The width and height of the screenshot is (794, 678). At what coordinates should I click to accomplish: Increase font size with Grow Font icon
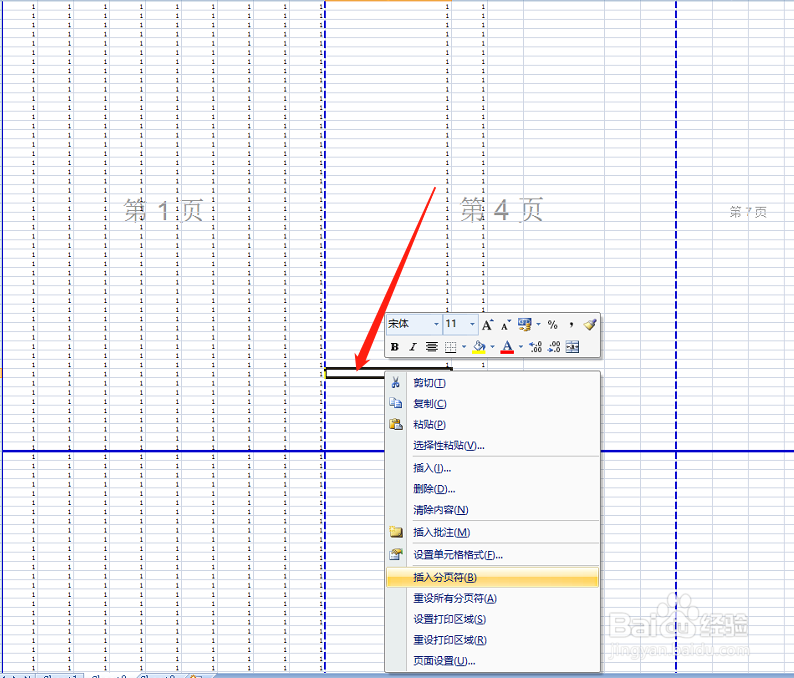487,325
